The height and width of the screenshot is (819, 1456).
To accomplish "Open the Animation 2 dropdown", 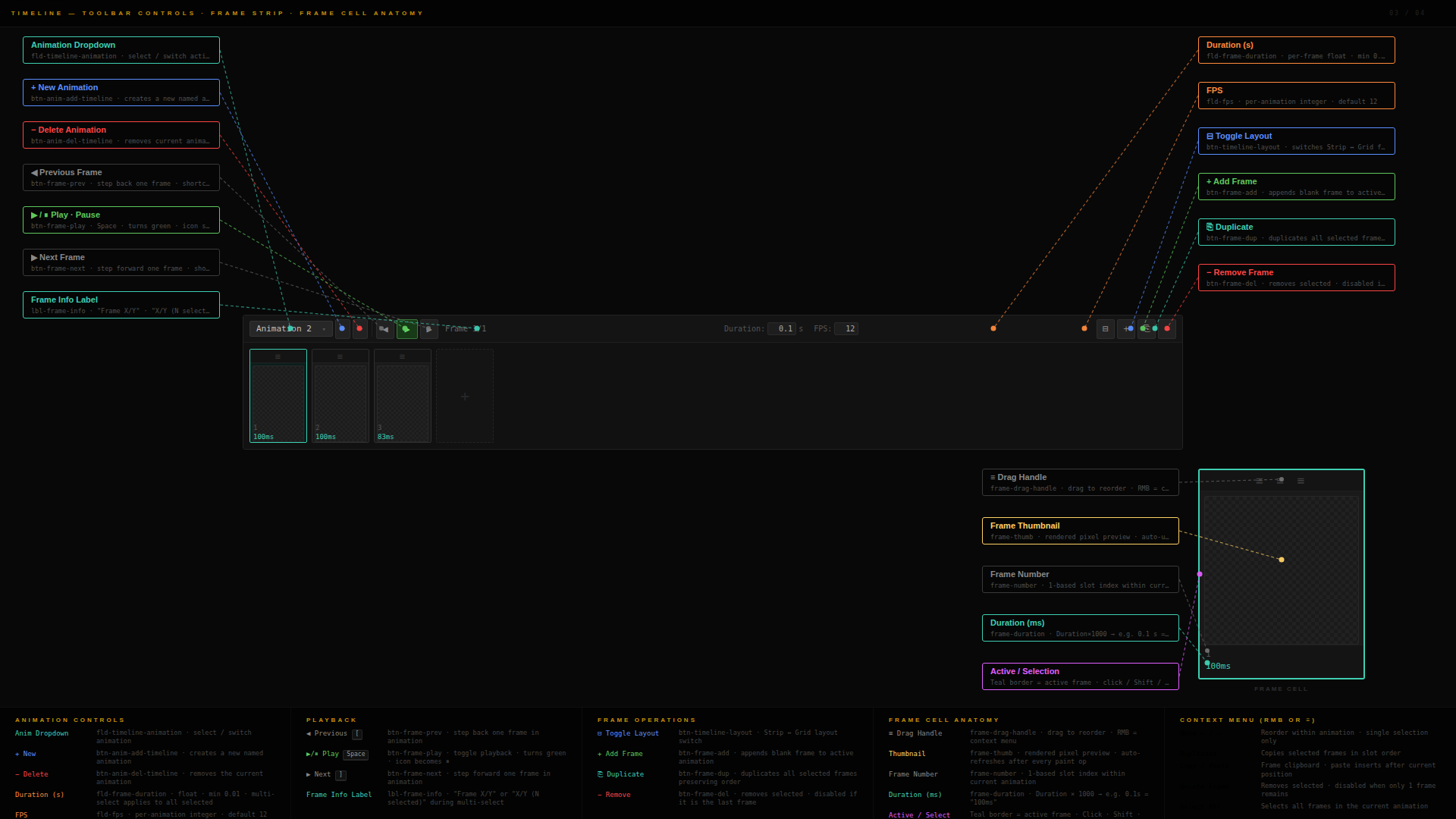I will click(290, 328).
